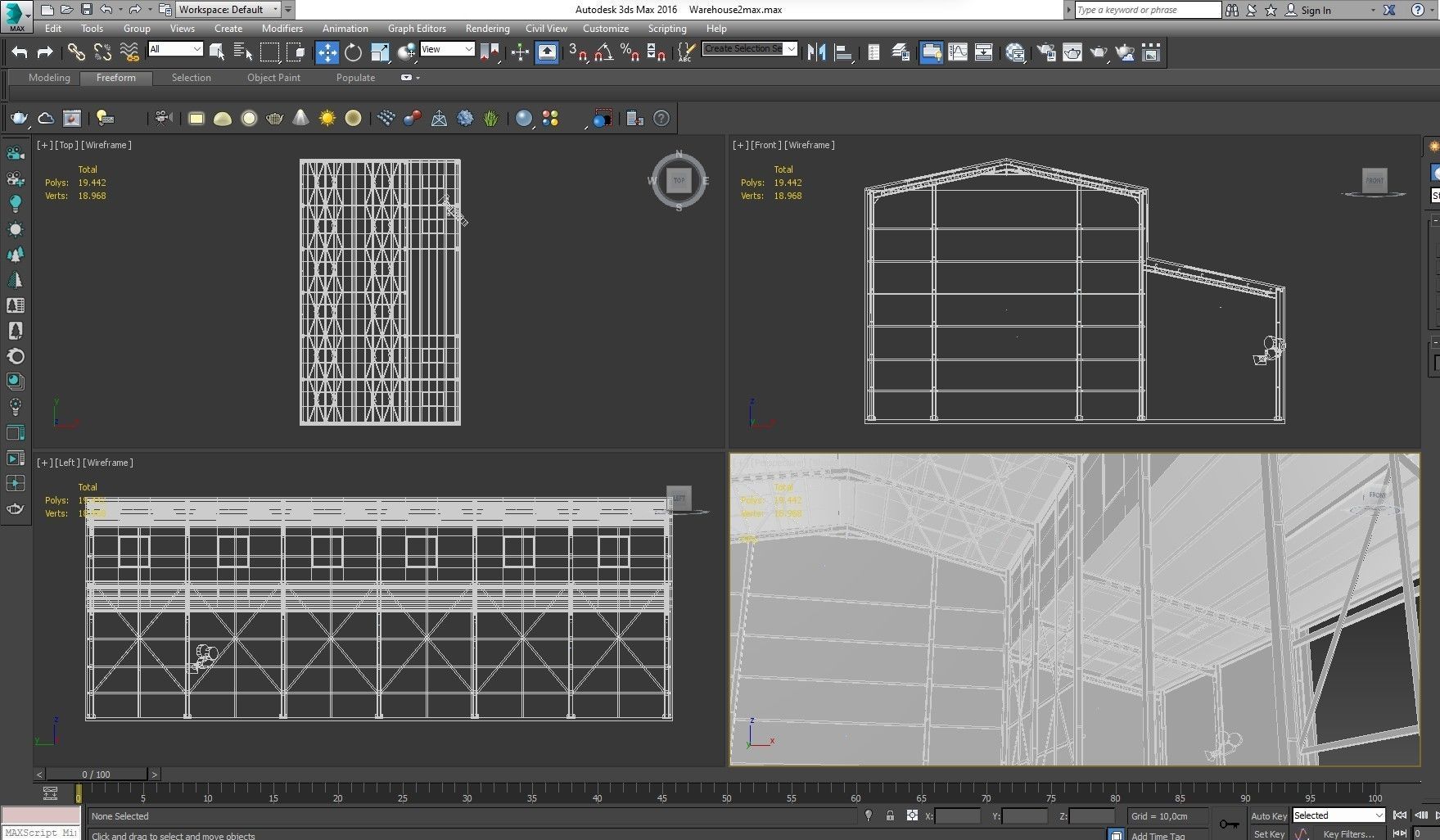
Task: Select the Select and Move tool
Action: pyautogui.click(x=327, y=52)
